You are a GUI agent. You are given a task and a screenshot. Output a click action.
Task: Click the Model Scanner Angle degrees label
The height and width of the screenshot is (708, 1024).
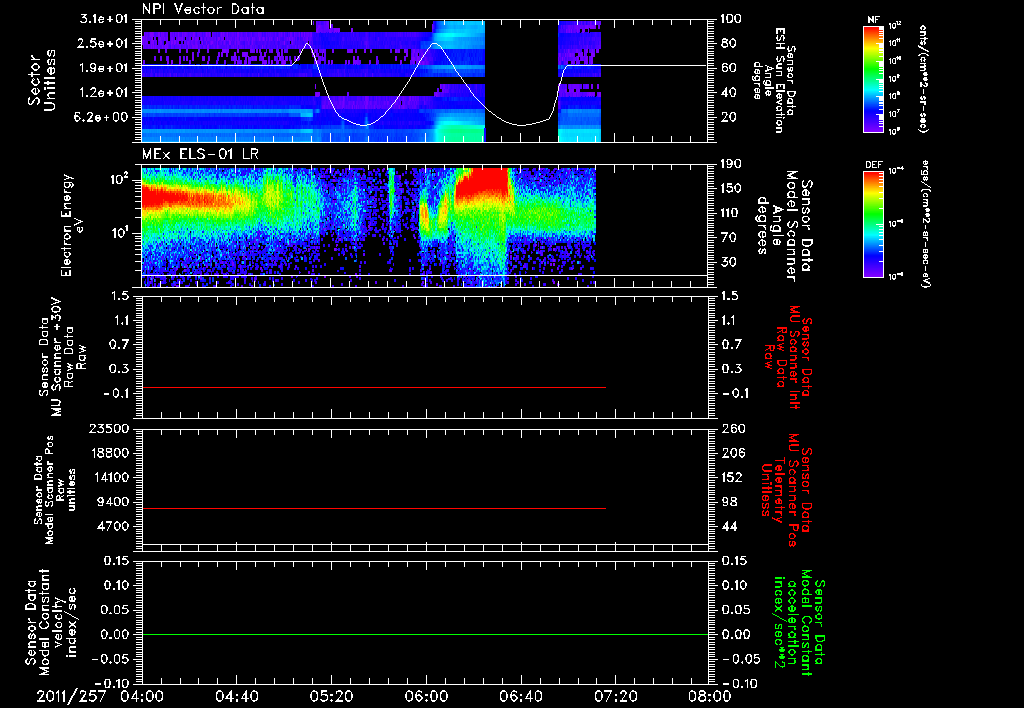(x=784, y=225)
